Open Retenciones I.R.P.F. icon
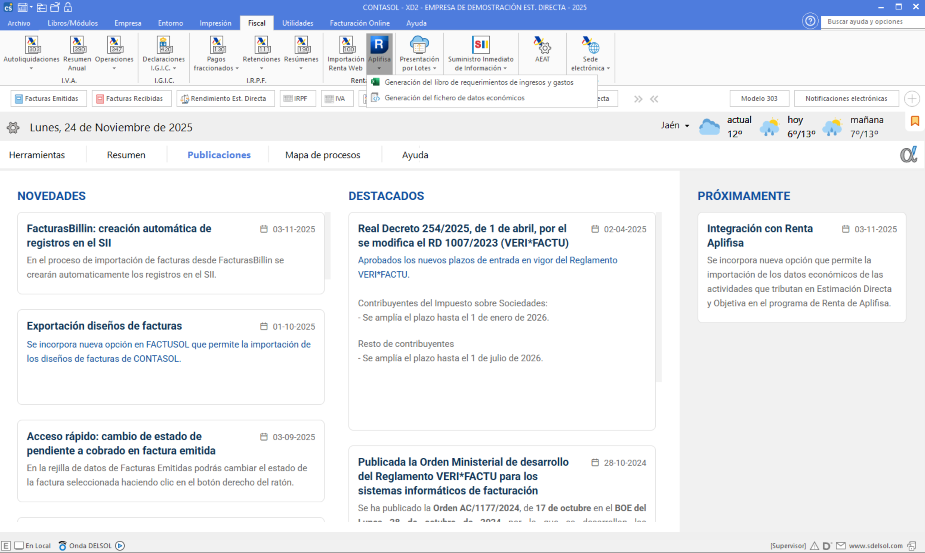Image resolution: width=925 pixels, height=553 pixels. (x=261, y=45)
